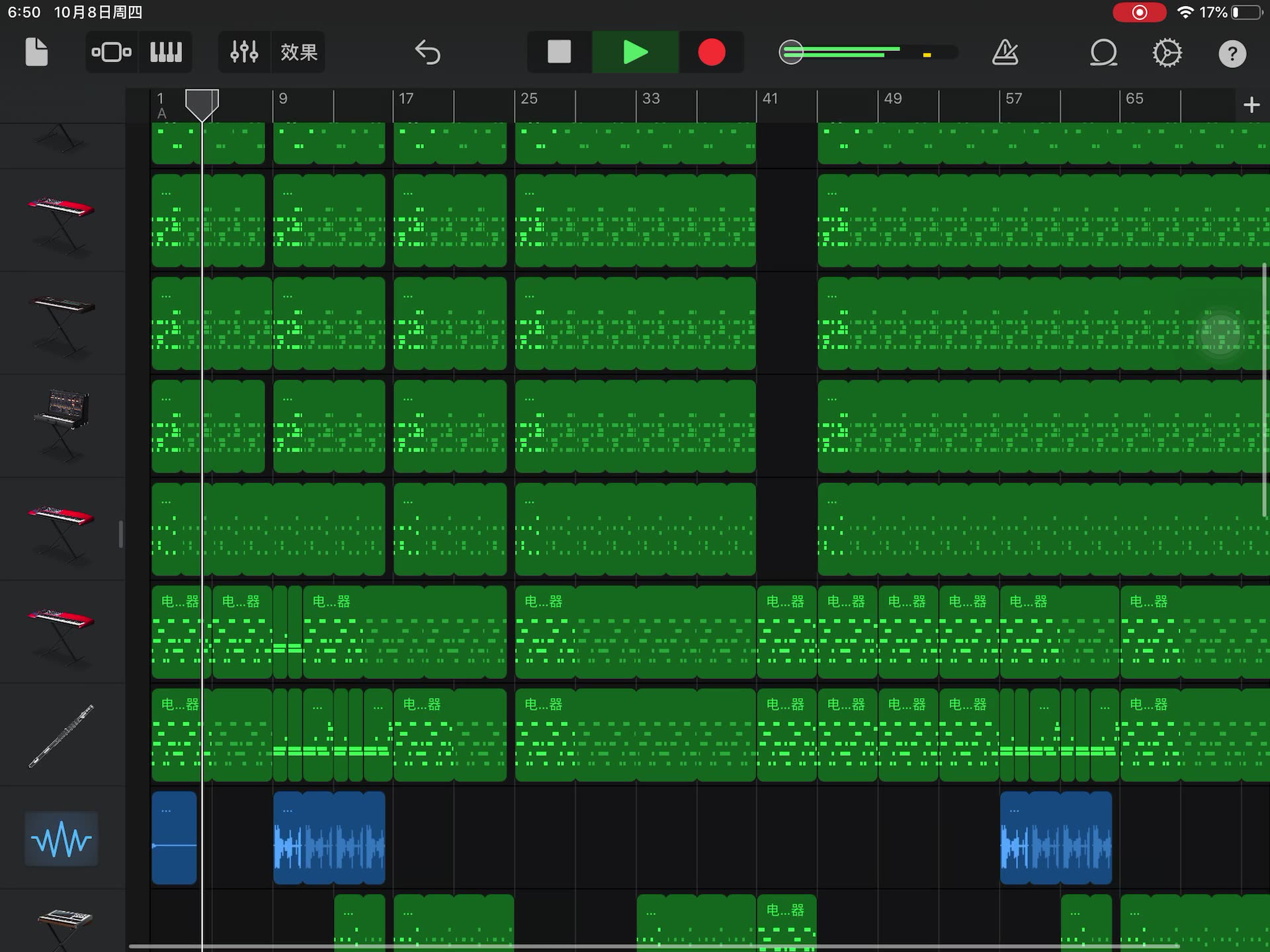The height and width of the screenshot is (952, 1270).
Task: Undo the last action
Action: pos(427,52)
